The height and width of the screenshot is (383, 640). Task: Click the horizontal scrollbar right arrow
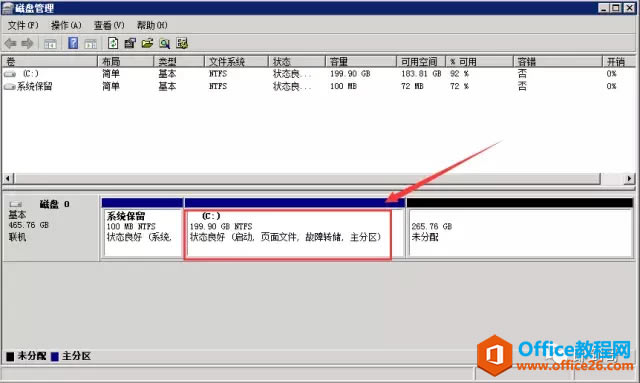[x=629, y=178]
